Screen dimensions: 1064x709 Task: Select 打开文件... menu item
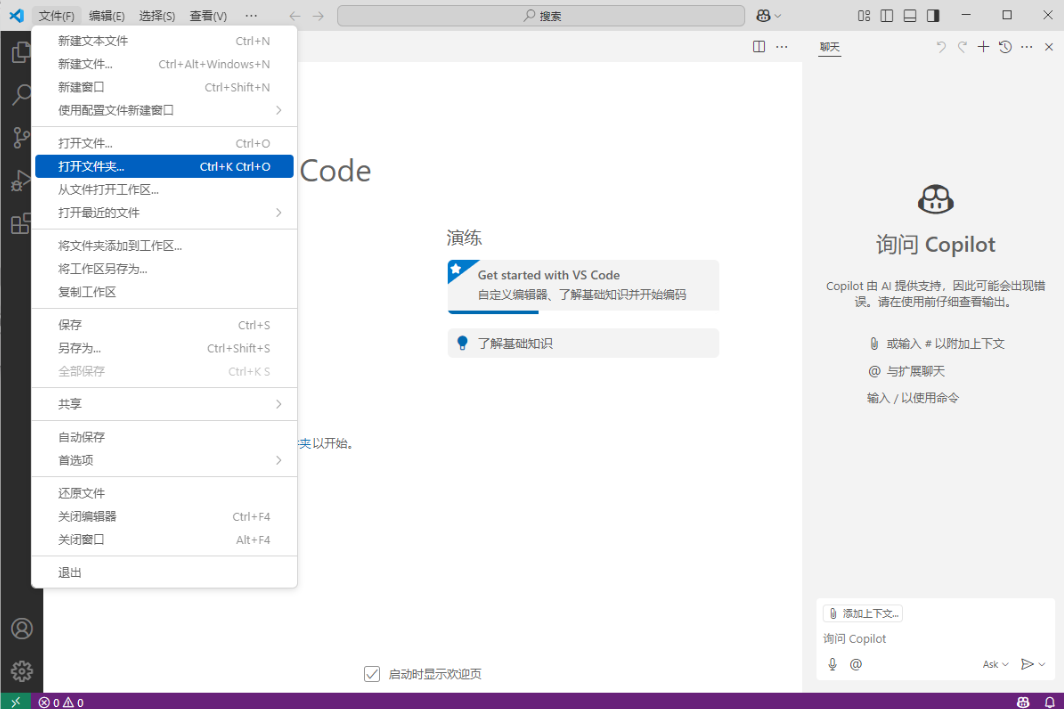tap(164, 143)
